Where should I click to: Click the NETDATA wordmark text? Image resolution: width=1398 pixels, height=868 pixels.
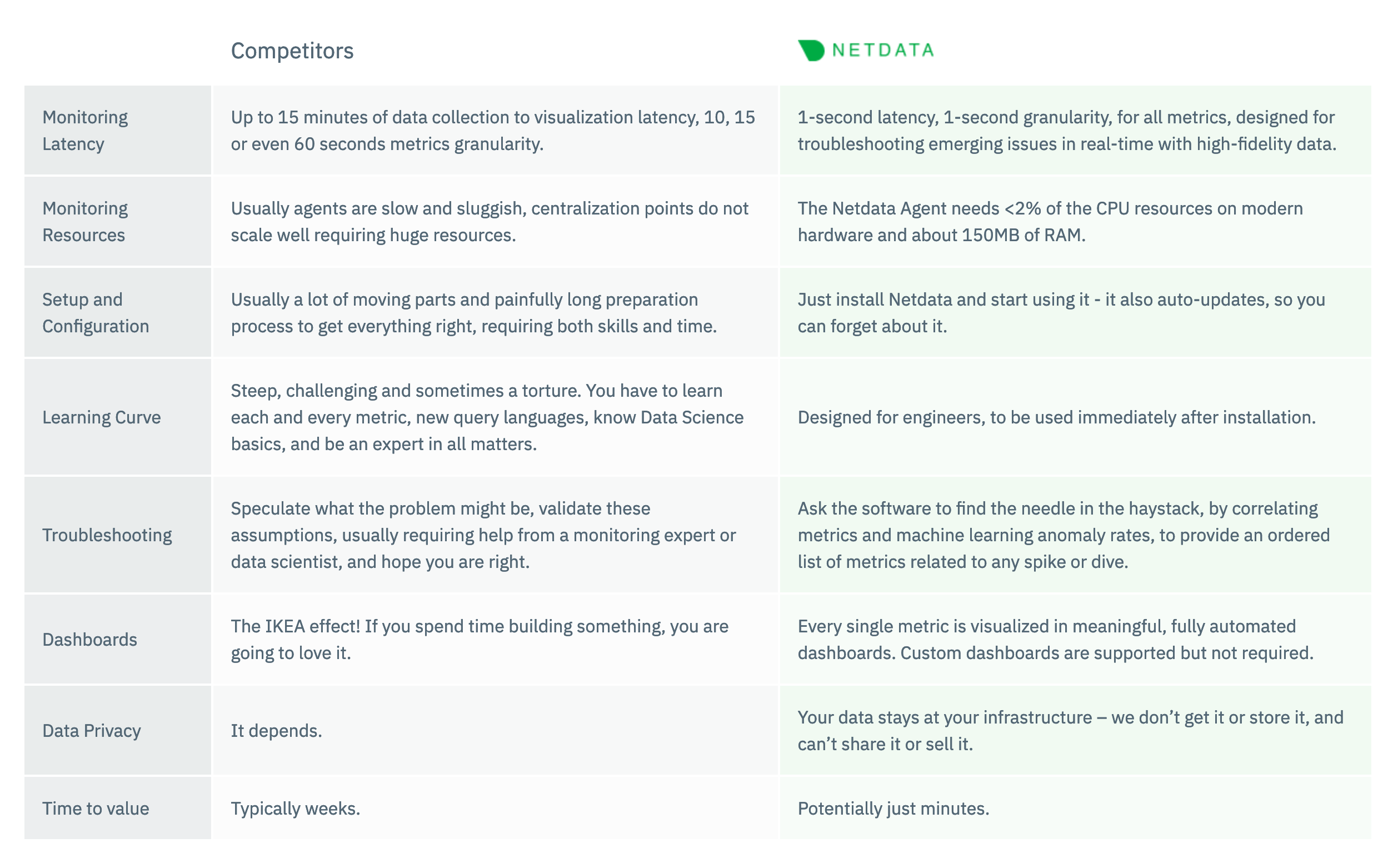tap(883, 51)
